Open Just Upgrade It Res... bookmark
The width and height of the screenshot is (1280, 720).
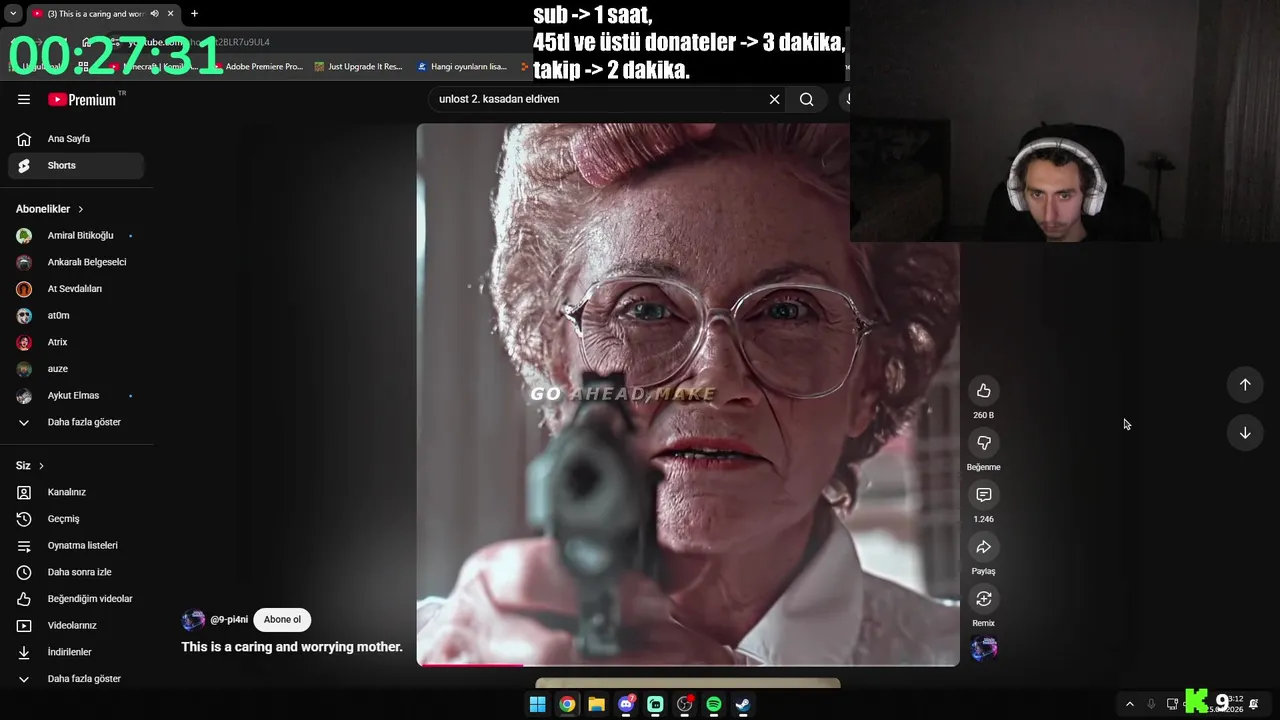[358, 67]
